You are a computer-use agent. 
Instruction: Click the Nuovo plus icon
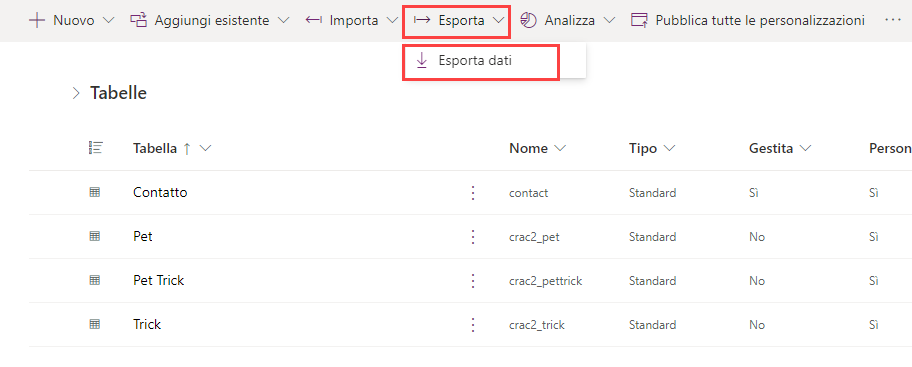(x=37, y=20)
